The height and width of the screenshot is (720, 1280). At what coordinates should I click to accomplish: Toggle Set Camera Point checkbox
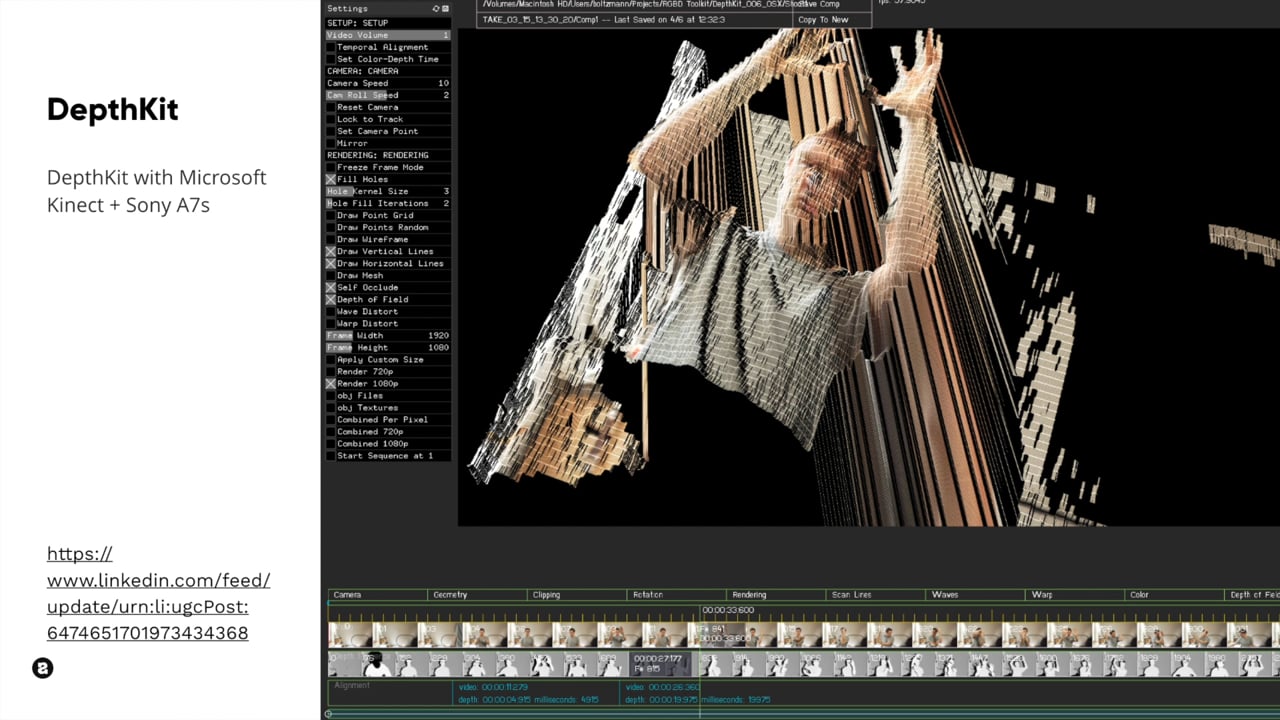coord(331,131)
